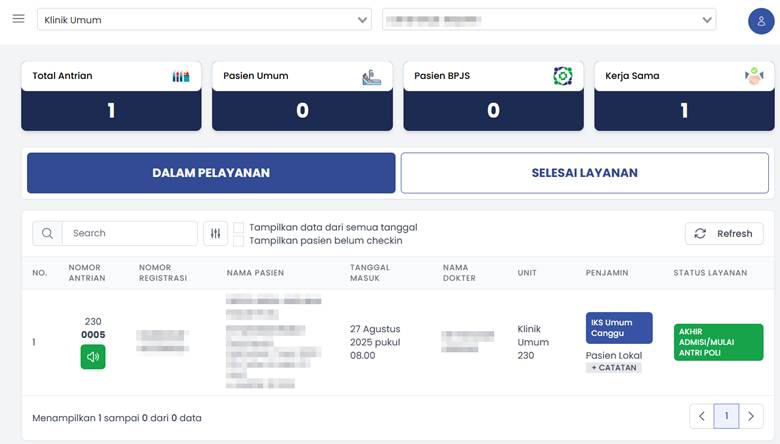Switch to Dalam Pelayanan tab

click(x=211, y=173)
